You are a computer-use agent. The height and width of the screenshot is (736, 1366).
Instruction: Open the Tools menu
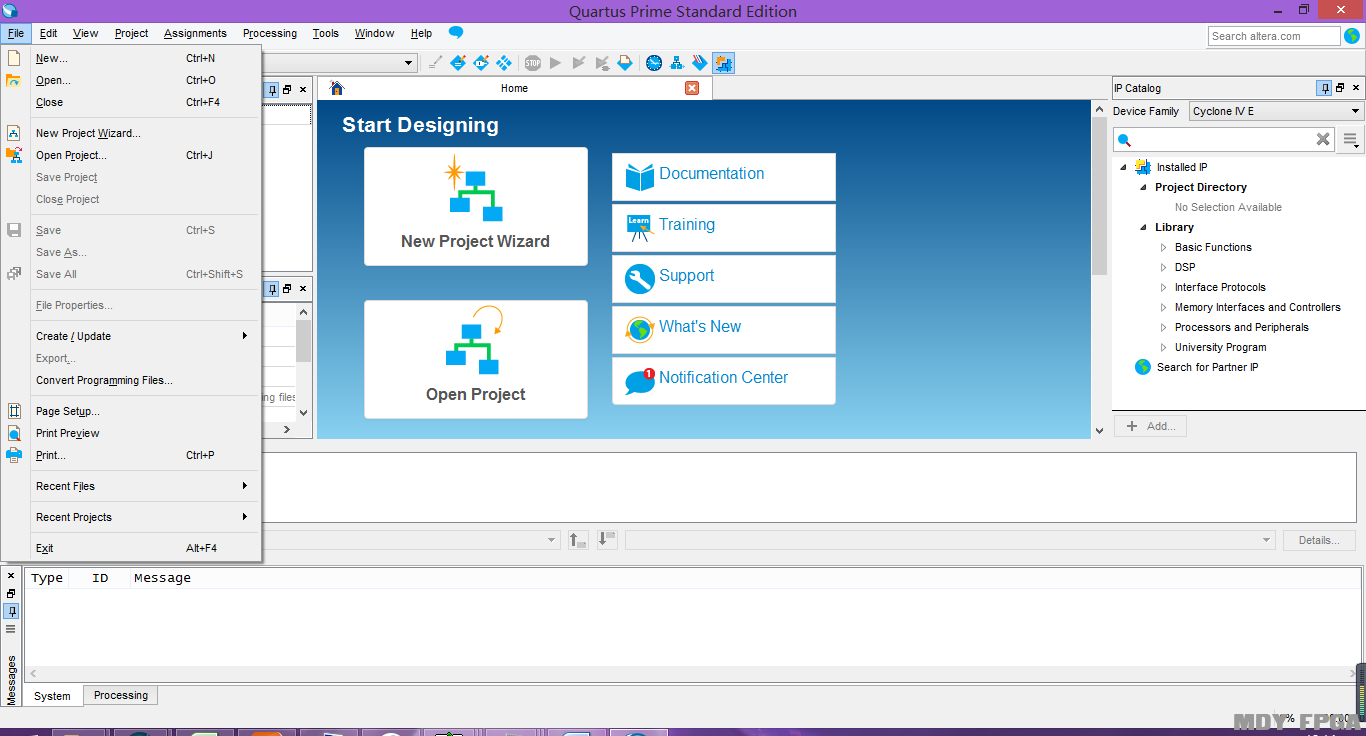(x=326, y=33)
